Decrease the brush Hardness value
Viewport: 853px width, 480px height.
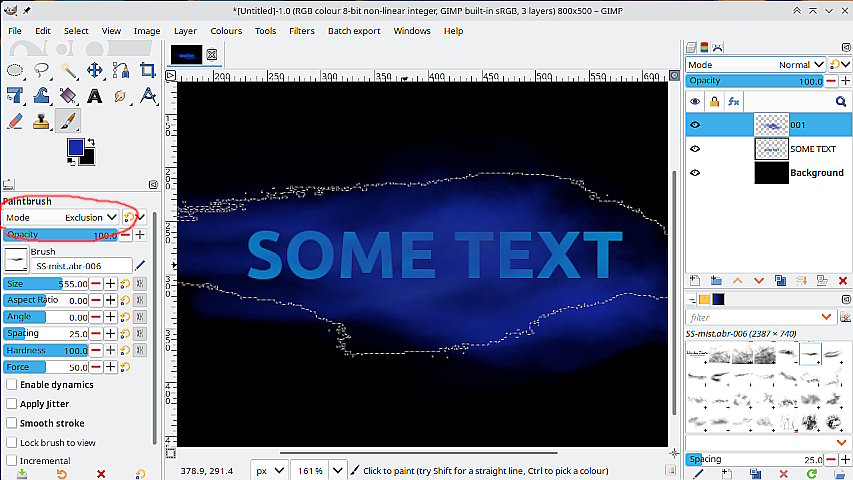pyautogui.click(x=96, y=350)
